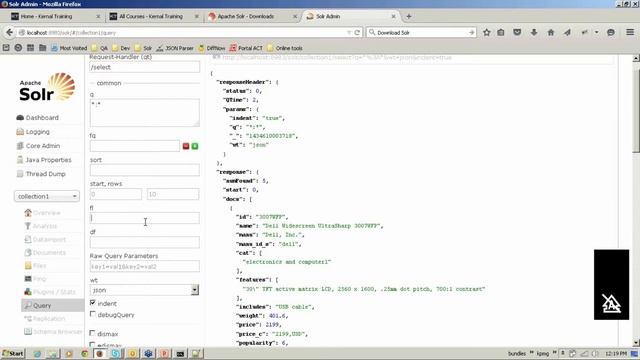This screenshot has height=360, width=640.
Task: Open the Pocket icon
Action: coord(517,32)
